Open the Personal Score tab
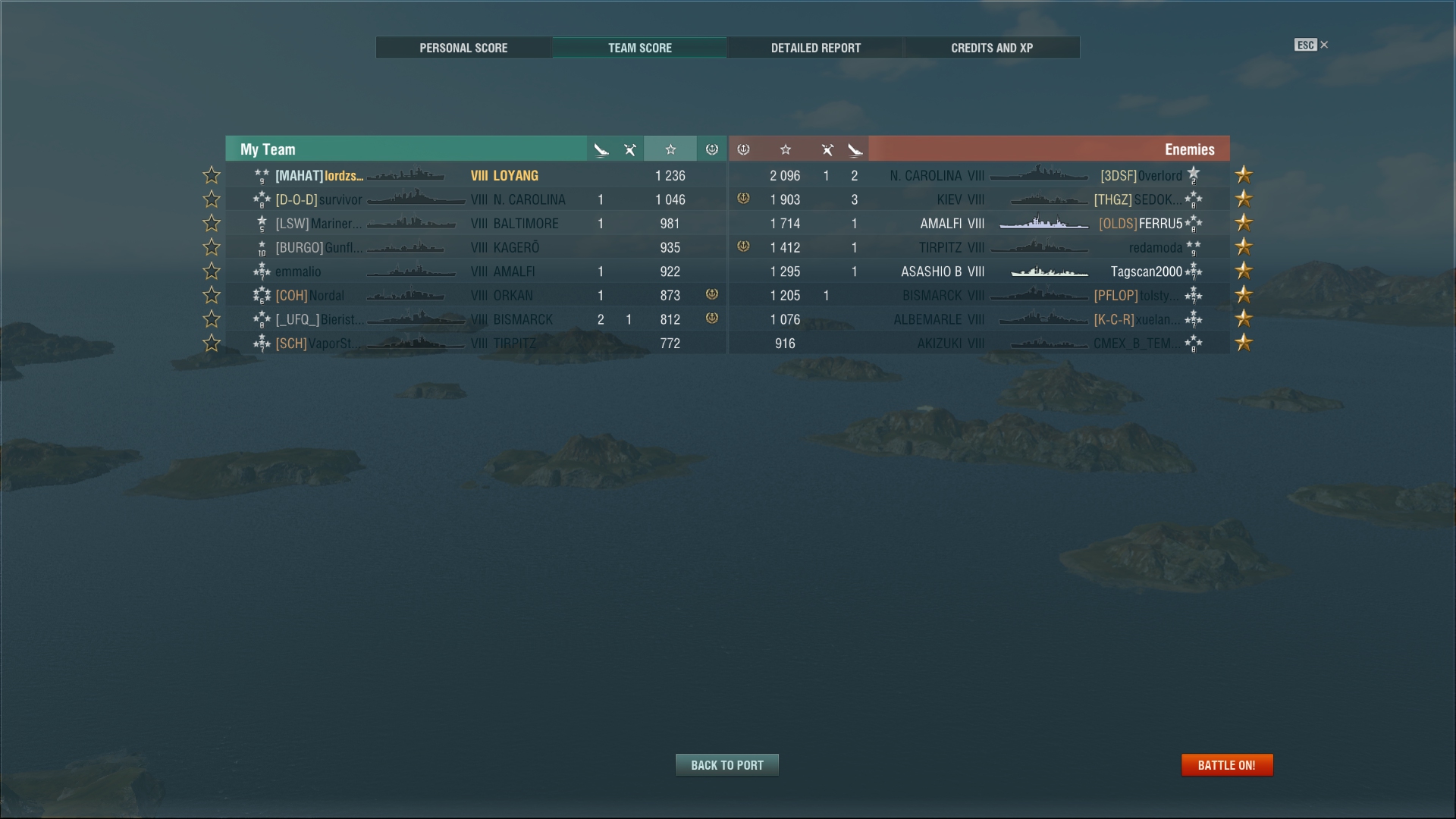Viewport: 1456px width, 819px height. pyautogui.click(x=463, y=48)
